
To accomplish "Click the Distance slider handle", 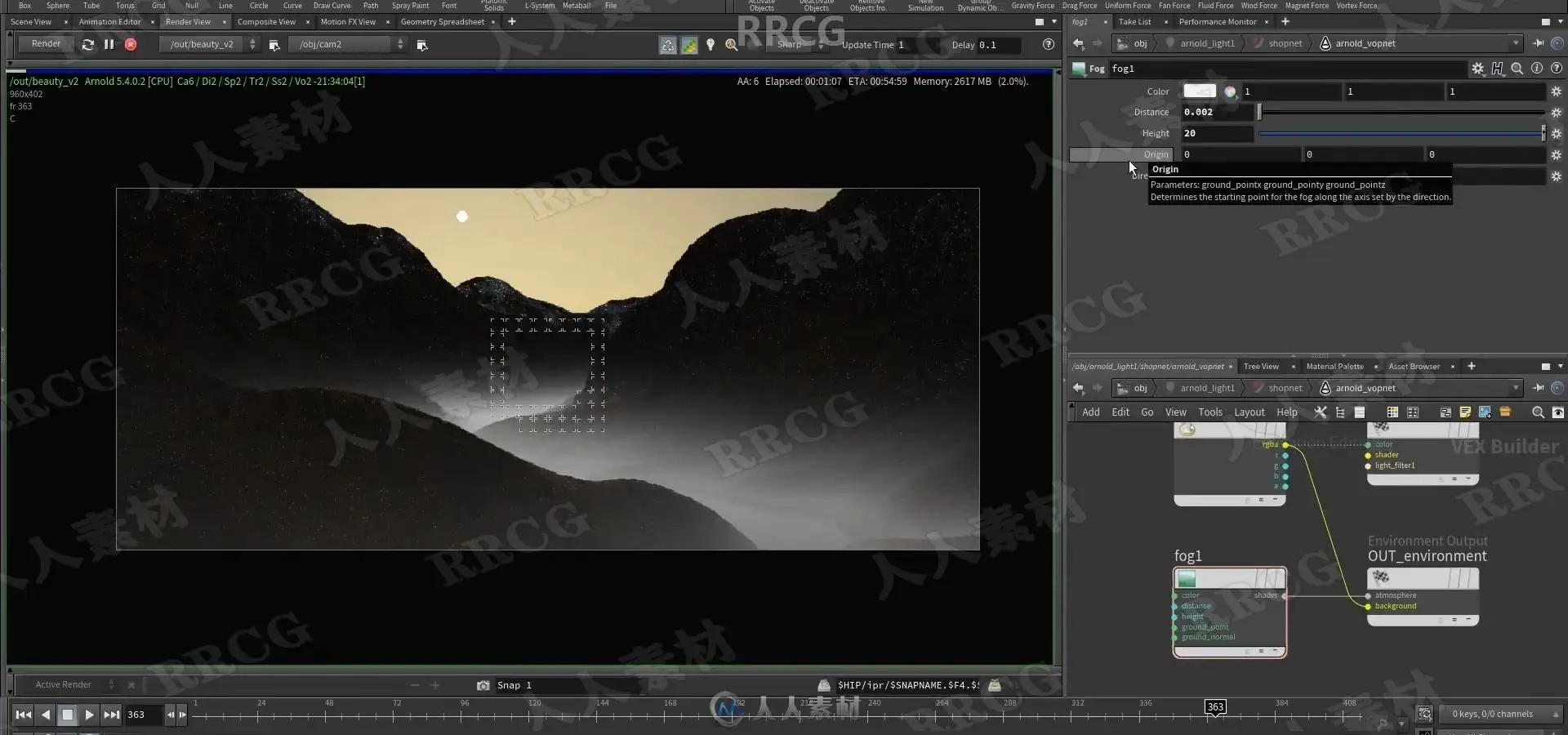I will (x=1259, y=112).
